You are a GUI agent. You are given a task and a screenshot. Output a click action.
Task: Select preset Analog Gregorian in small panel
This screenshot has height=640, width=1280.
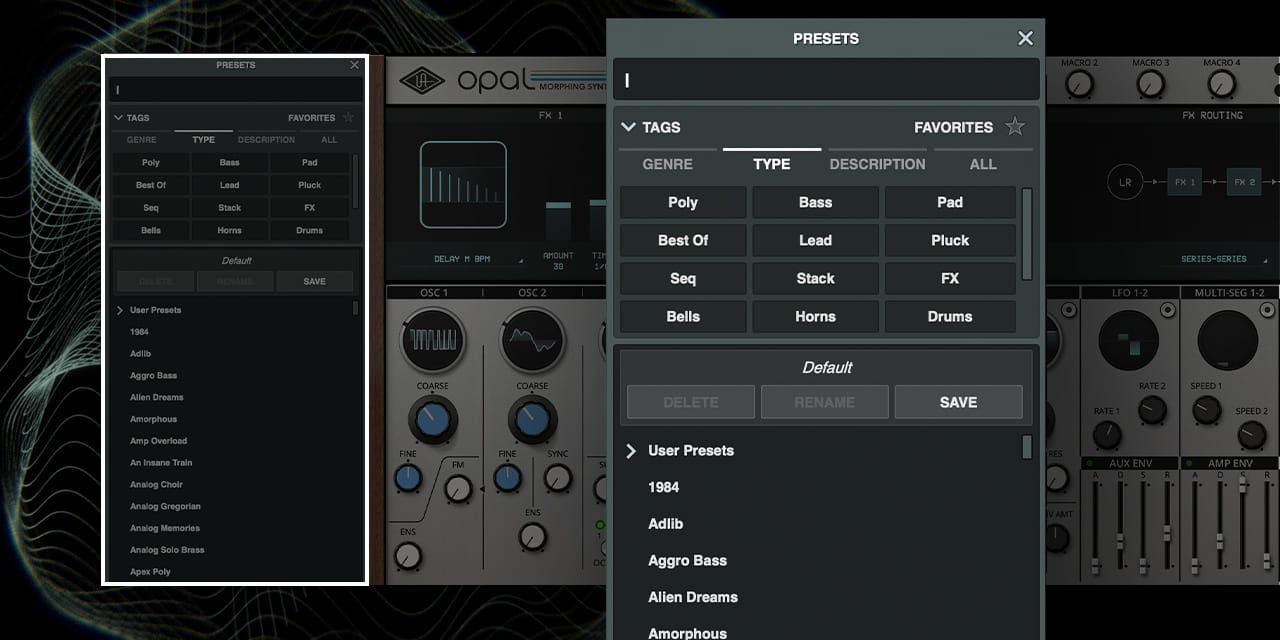coord(165,506)
